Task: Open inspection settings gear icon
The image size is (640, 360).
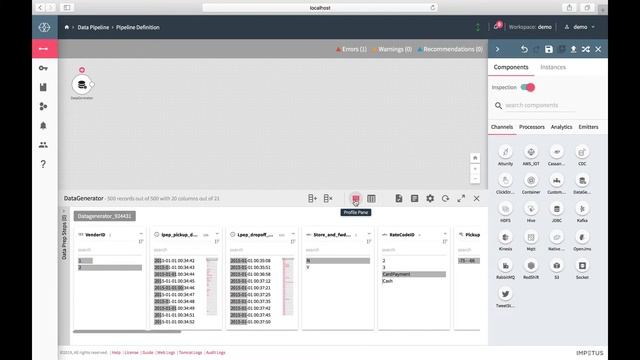Action: pyautogui.click(x=430, y=198)
